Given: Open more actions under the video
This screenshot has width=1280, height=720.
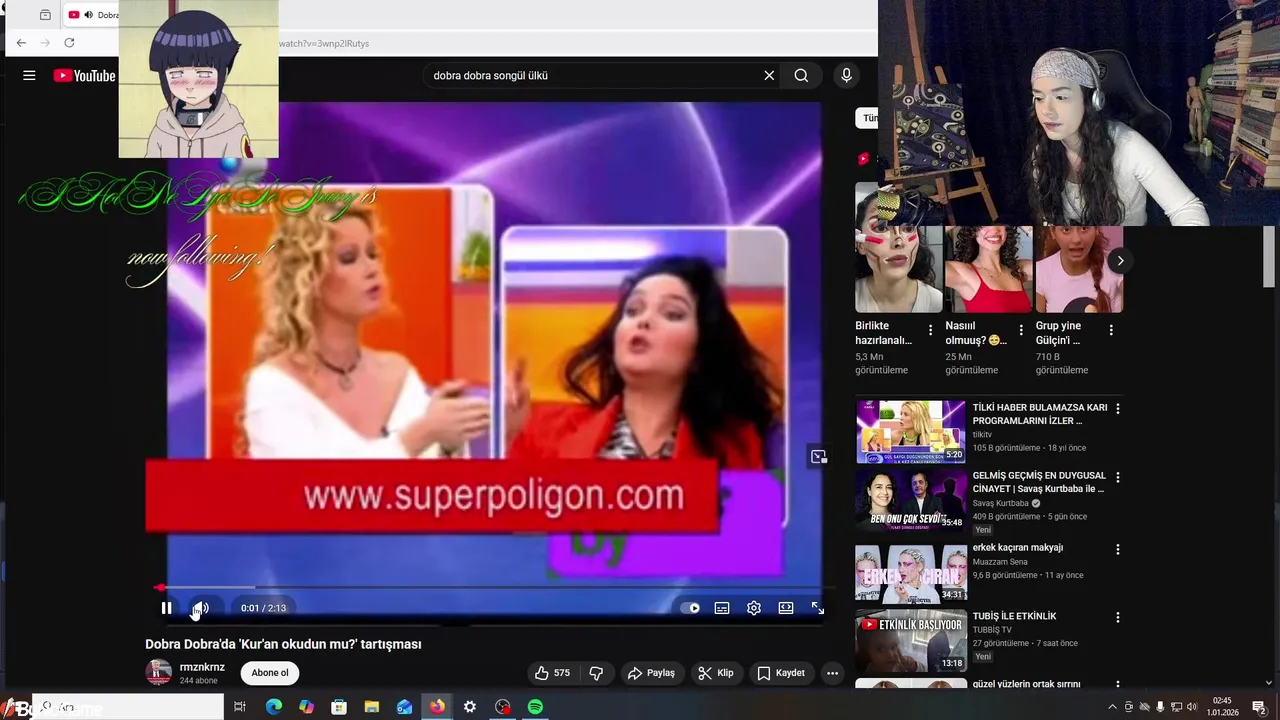Looking at the screenshot, I should pyautogui.click(x=832, y=673).
